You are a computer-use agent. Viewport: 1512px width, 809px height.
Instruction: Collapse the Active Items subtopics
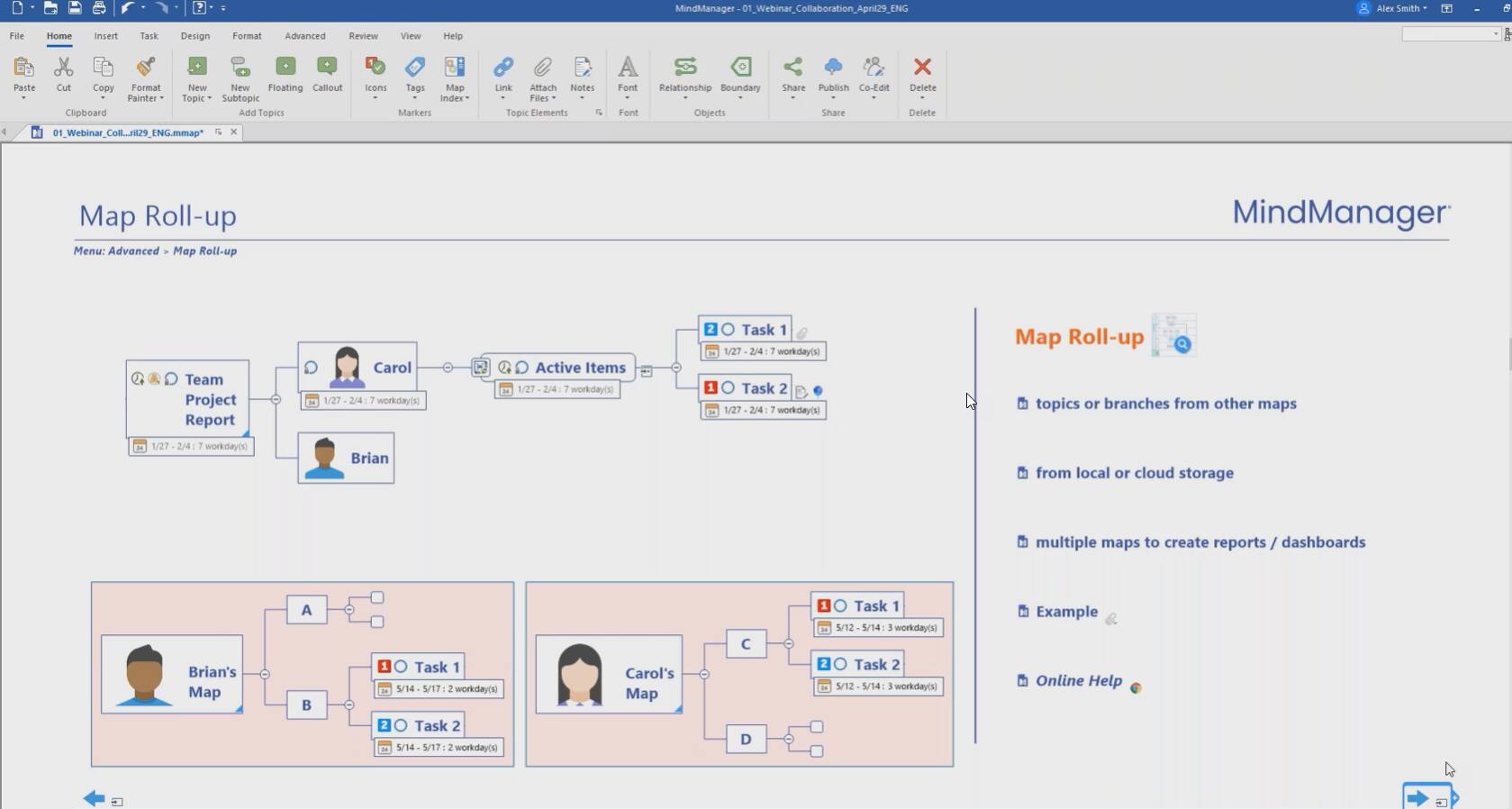point(675,368)
